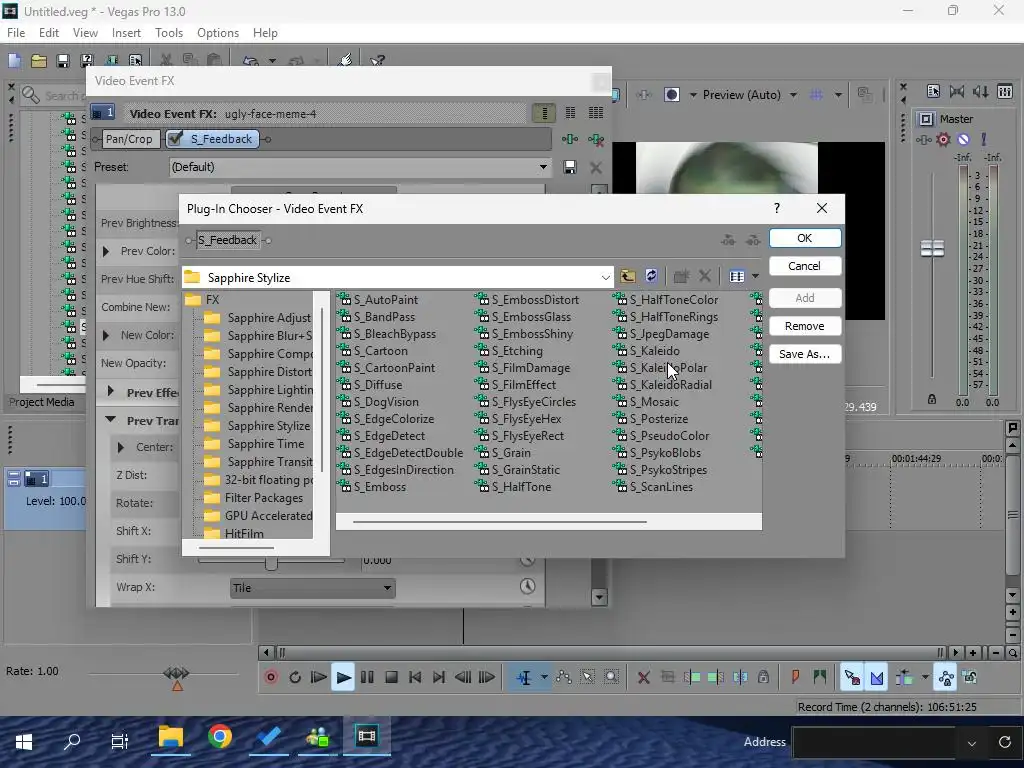Click the Record button in transport bar
1024x768 pixels.
click(270, 677)
